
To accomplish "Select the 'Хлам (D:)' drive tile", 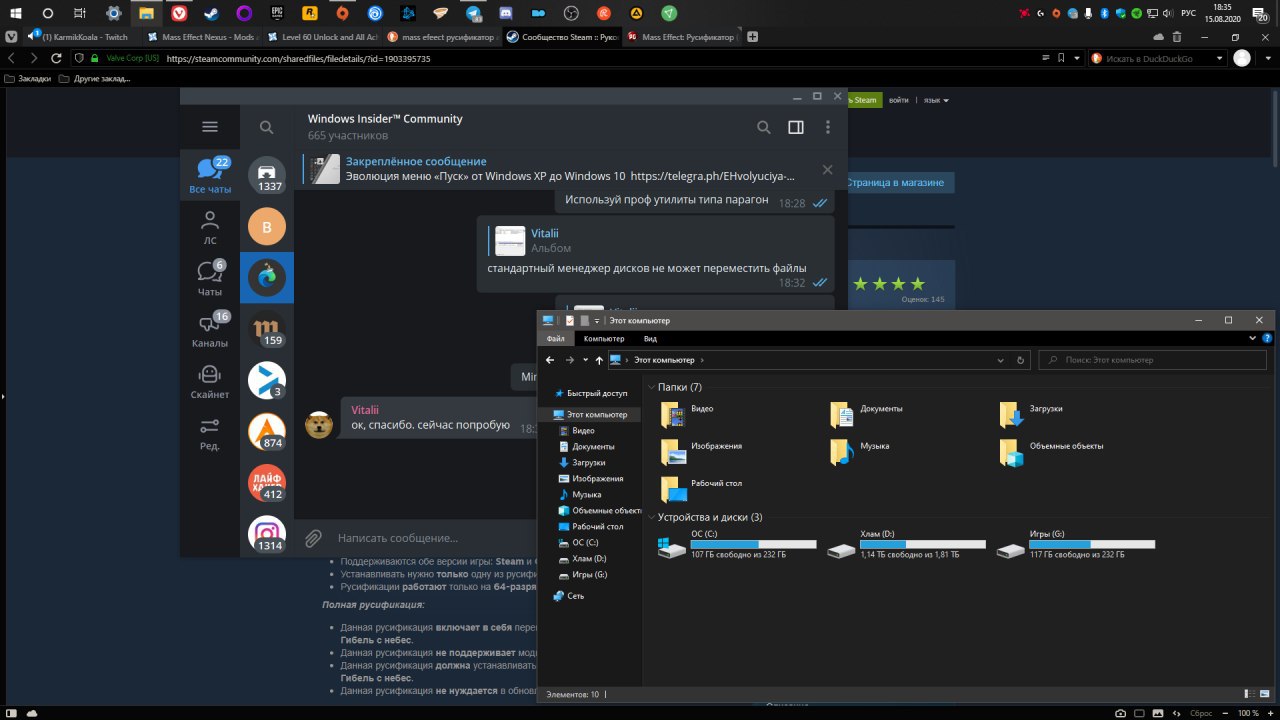I will click(907, 545).
